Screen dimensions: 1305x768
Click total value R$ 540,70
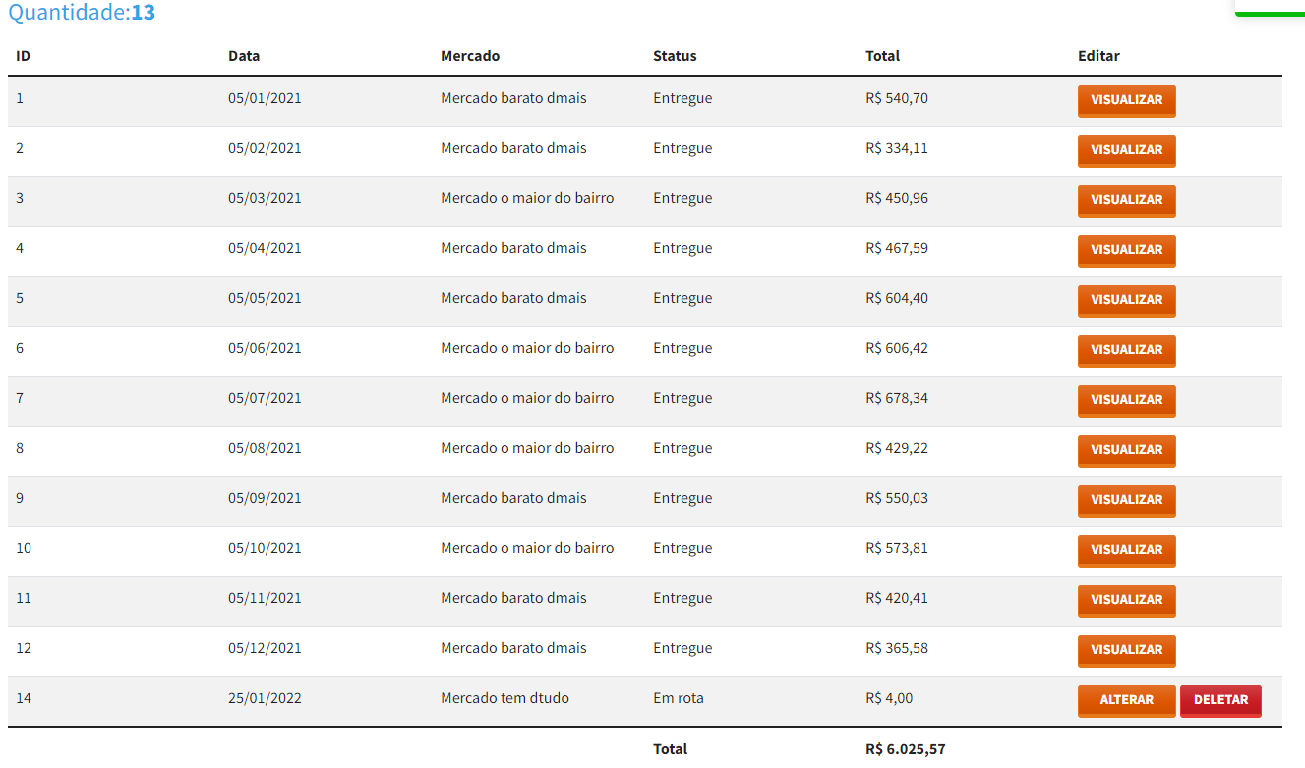pyautogui.click(x=896, y=98)
